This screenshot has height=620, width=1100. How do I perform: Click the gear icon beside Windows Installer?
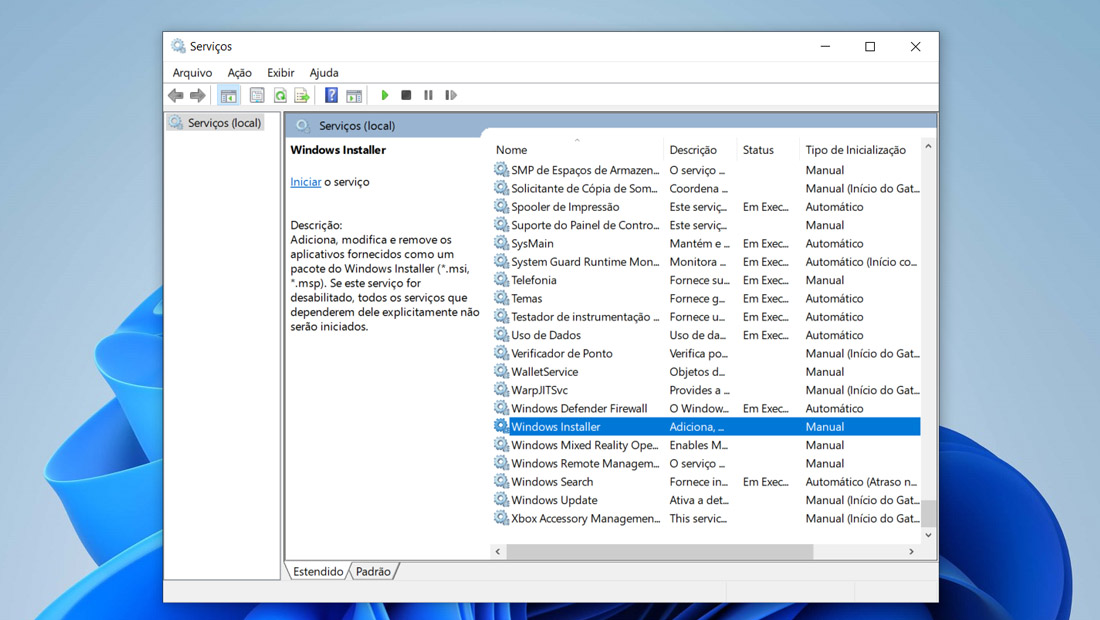(501, 426)
